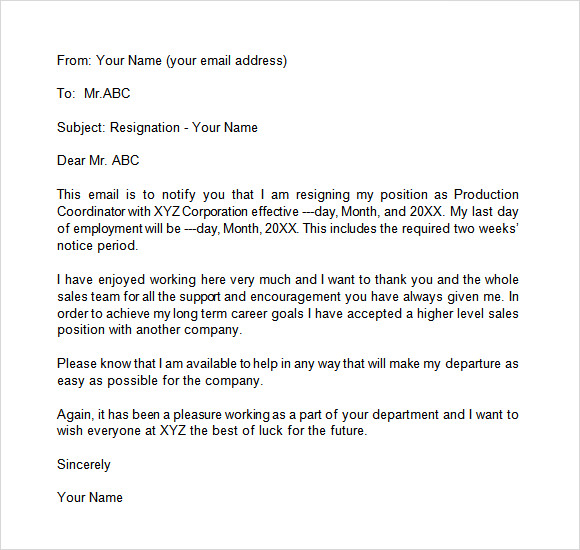Click the 'Sincerely' closing word
Screen dimensions: 580x550
tap(84, 465)
